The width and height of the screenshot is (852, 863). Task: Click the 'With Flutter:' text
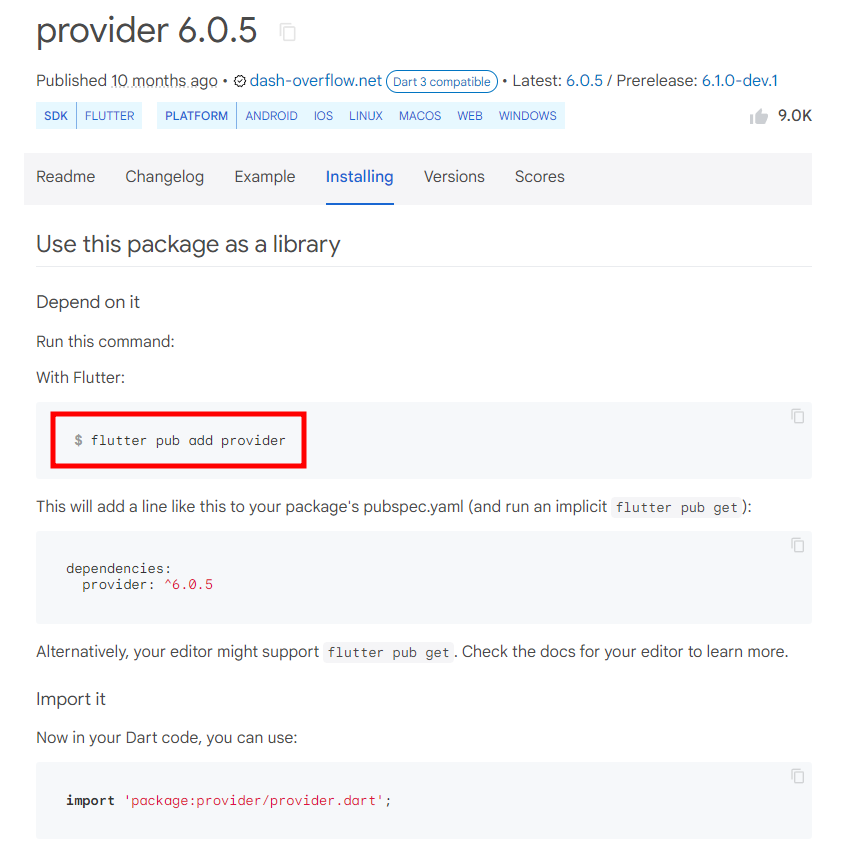pyautogui.click(x=80, y=378)
